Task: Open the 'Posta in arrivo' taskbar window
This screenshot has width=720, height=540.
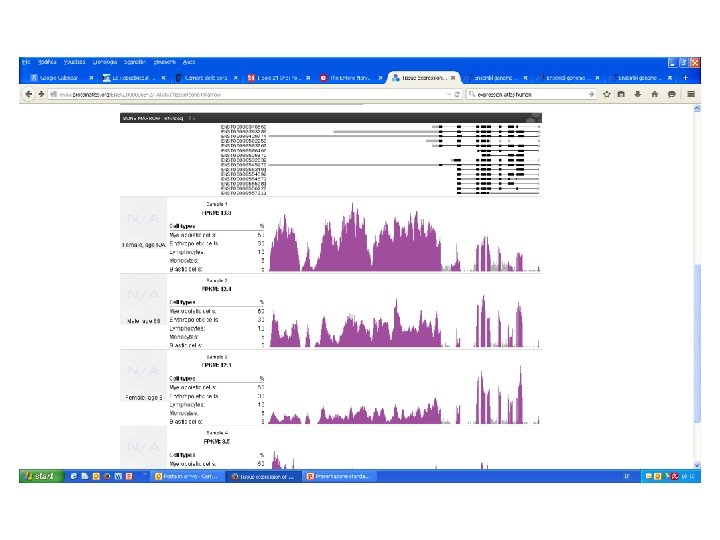Action: click(189, 476)
